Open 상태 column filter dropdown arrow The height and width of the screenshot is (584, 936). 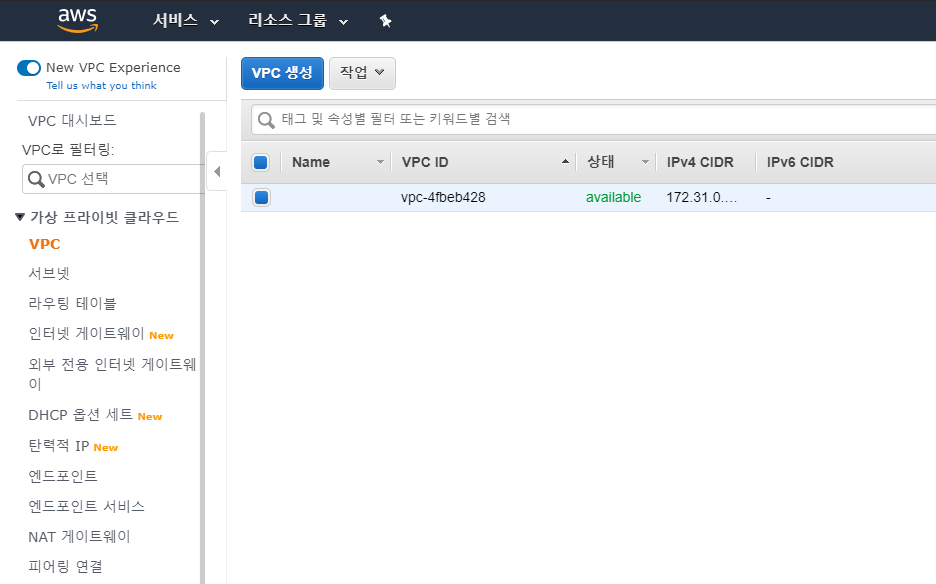click(645, 162)
